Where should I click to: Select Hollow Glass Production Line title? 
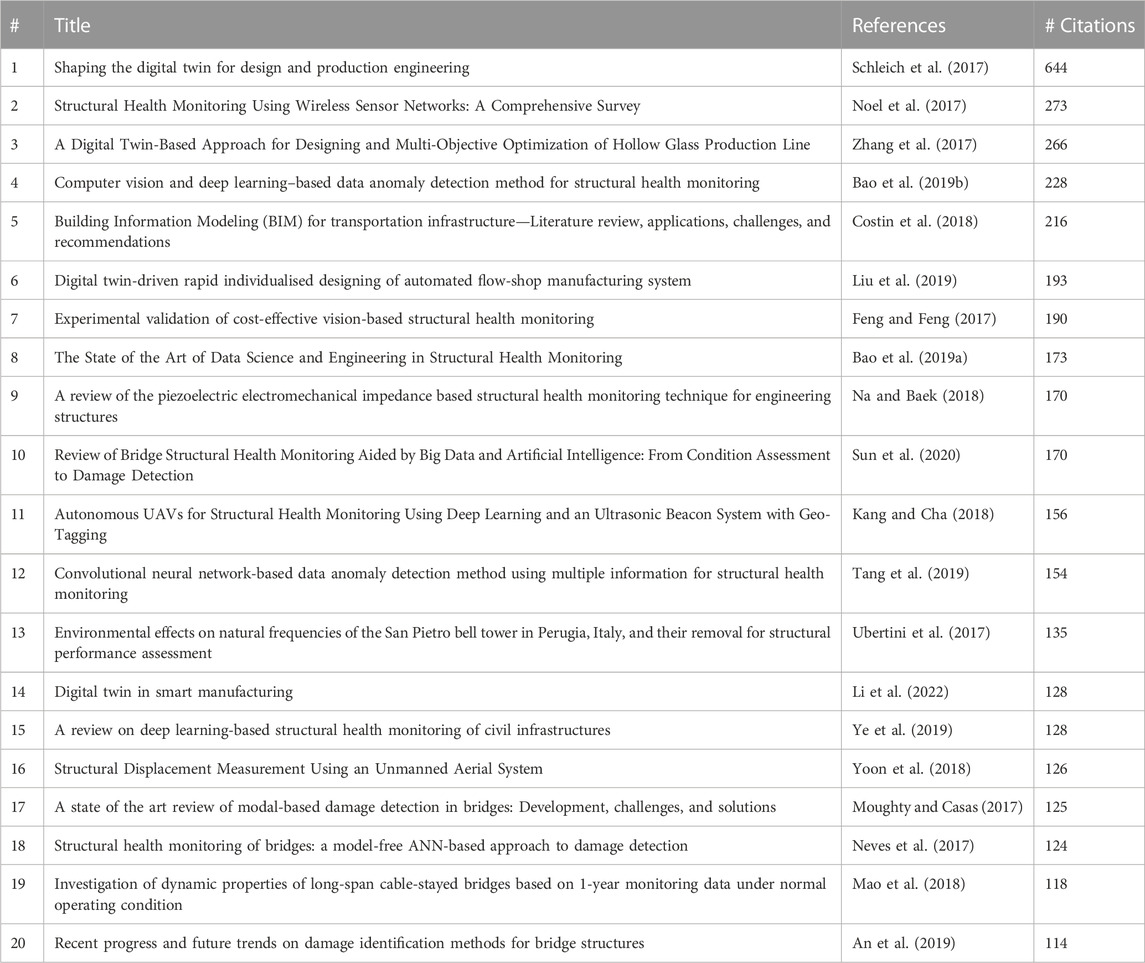[x=432, y=145]
